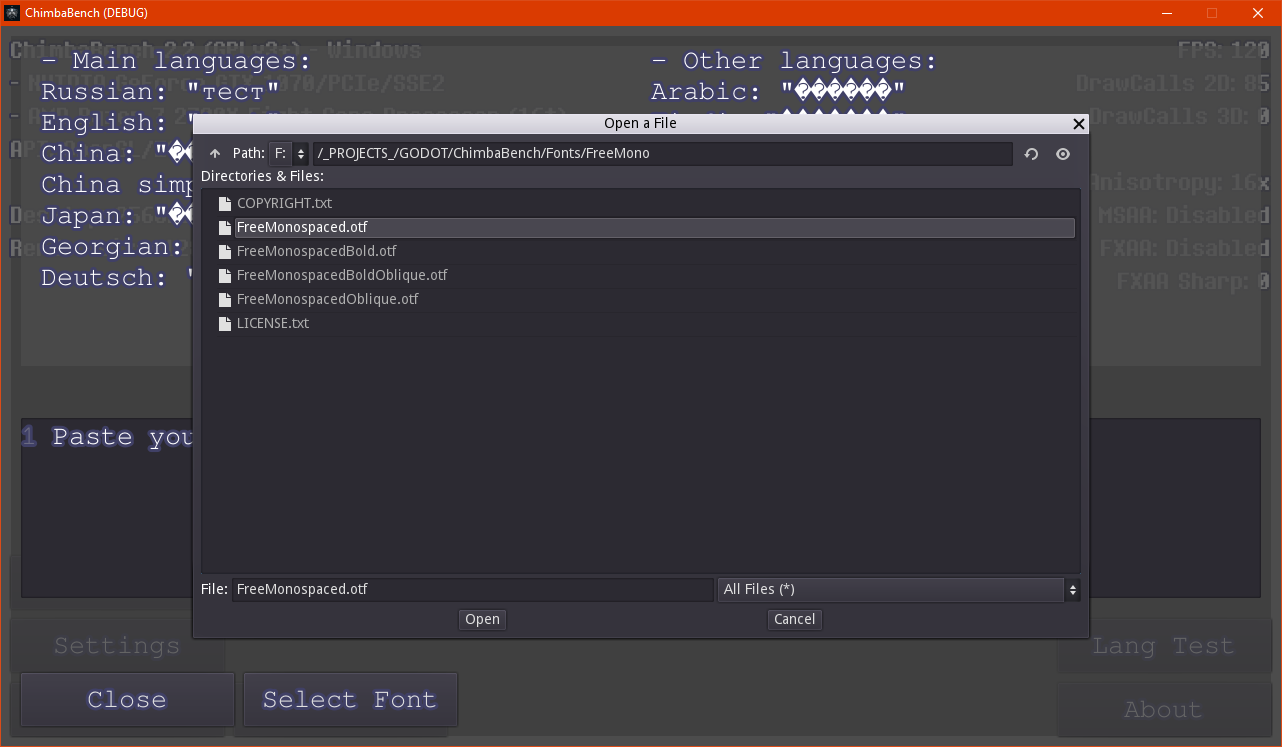Close the Open a File dialog
Viewport: 1282px width, 747px height.
click(1078, 124)
